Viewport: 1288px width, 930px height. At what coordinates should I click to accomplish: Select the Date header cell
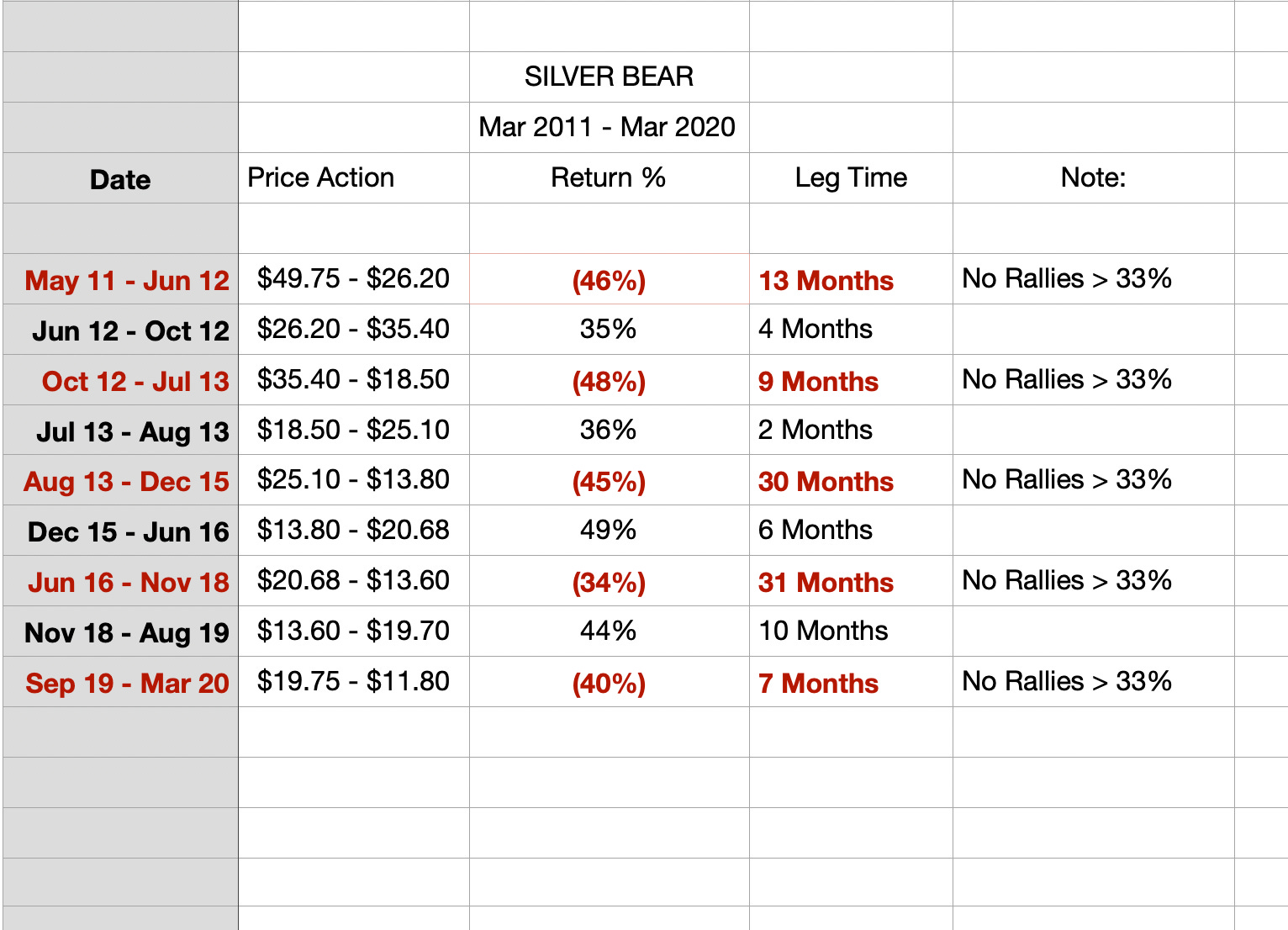point(120,178)
